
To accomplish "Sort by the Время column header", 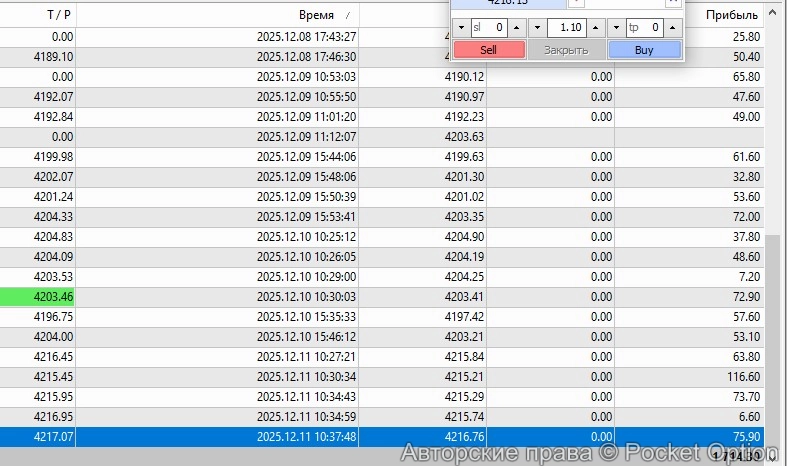I will pos(317,15).
